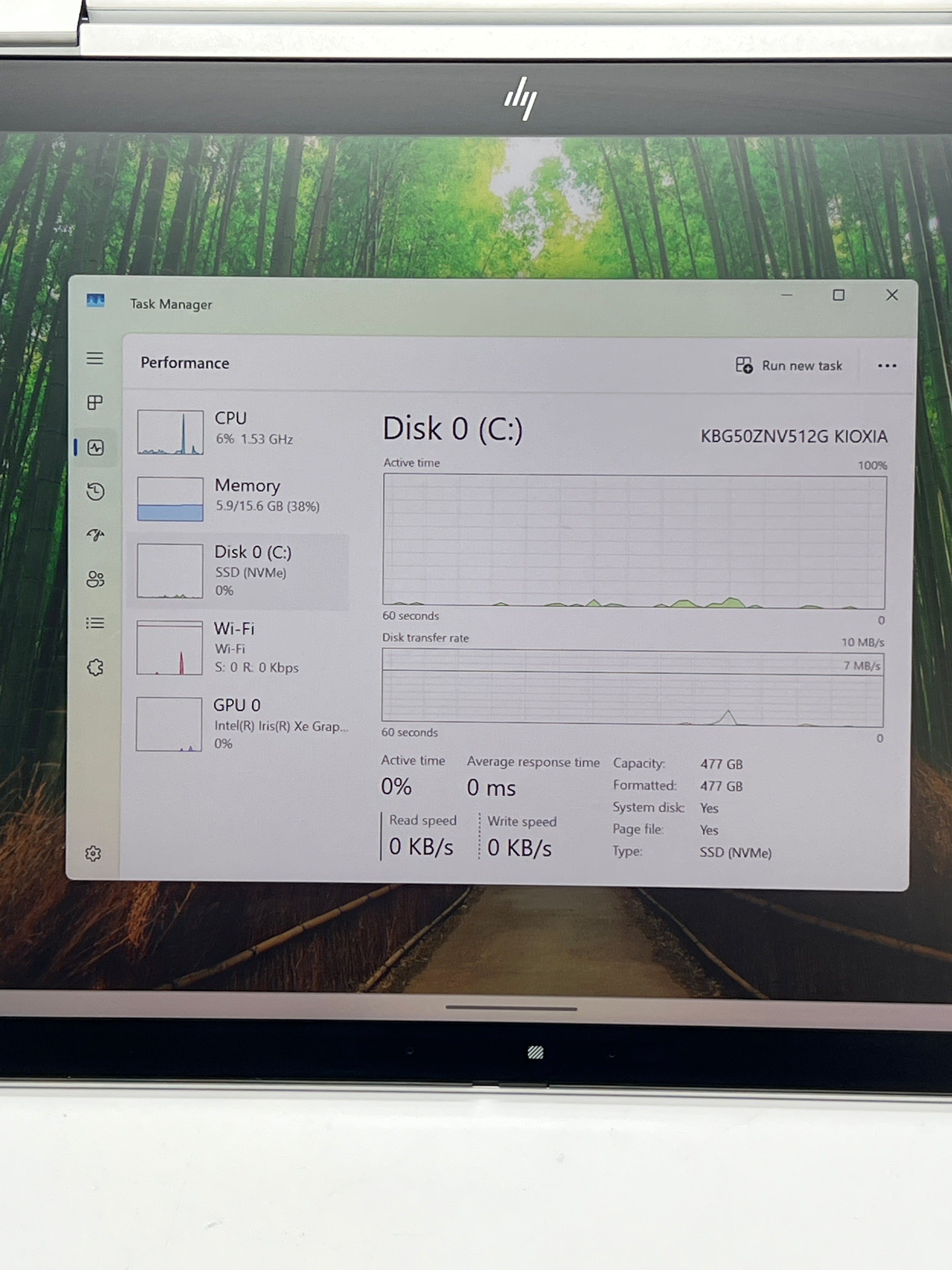Click the Intel(R) Iris(R) Xe GPU name
Viewport: 952px width, 1270px height.
[x=281, y=726]
